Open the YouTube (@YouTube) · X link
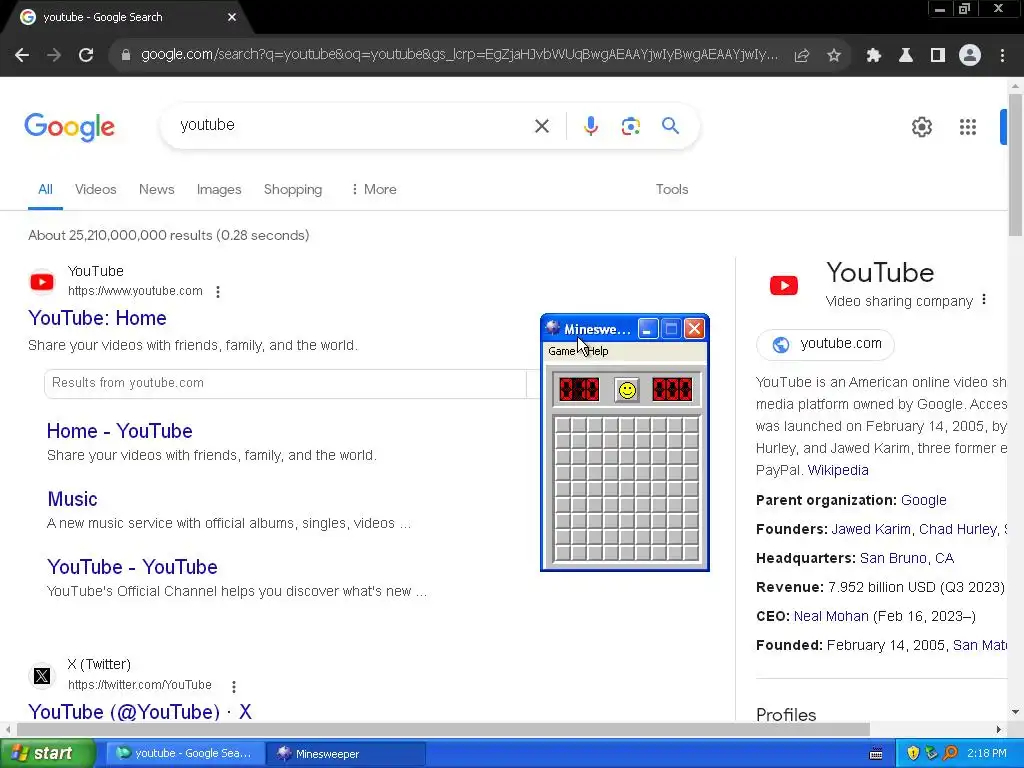Image resolution: width=1024 pixels, height=768 pixels. pos(140,712)
